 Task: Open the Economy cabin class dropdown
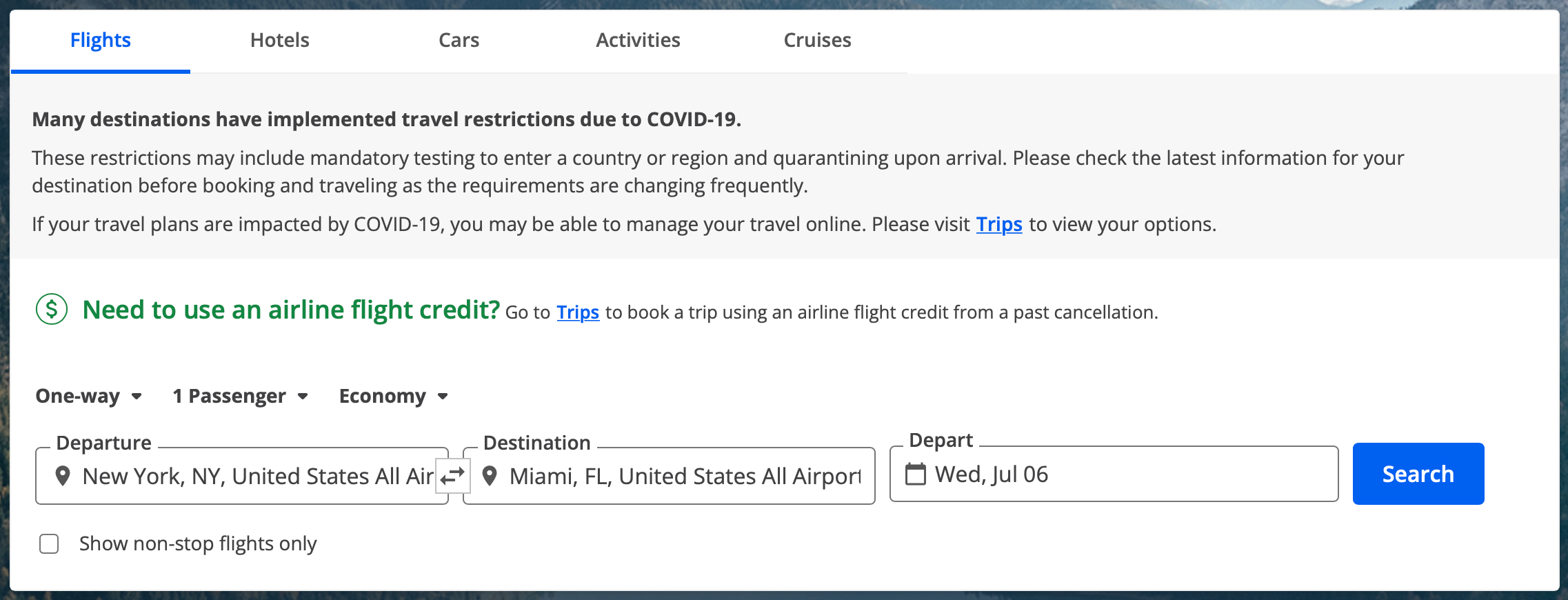click(x=392, y=396)
